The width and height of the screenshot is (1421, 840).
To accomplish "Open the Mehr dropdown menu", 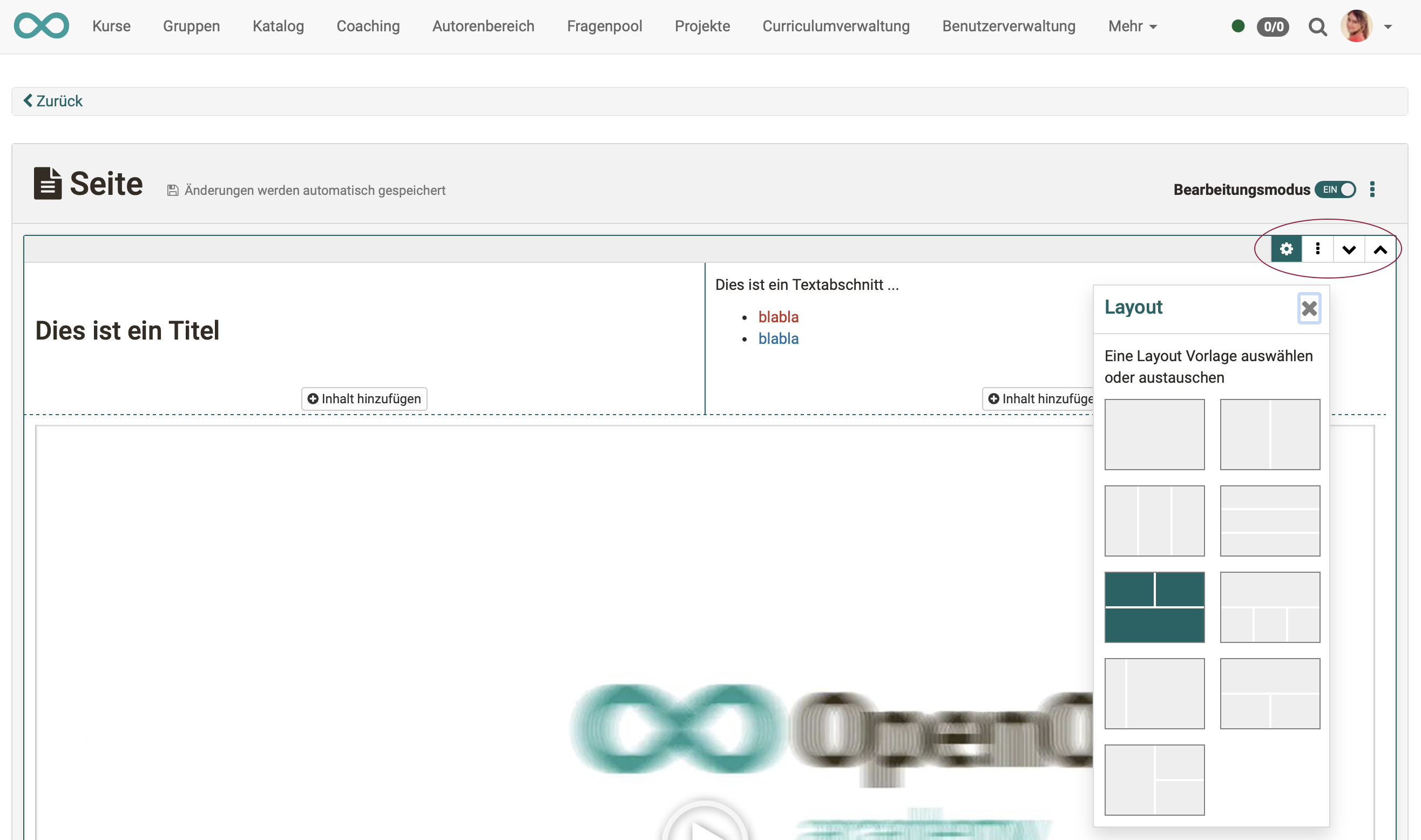I will coord(1132,26).
